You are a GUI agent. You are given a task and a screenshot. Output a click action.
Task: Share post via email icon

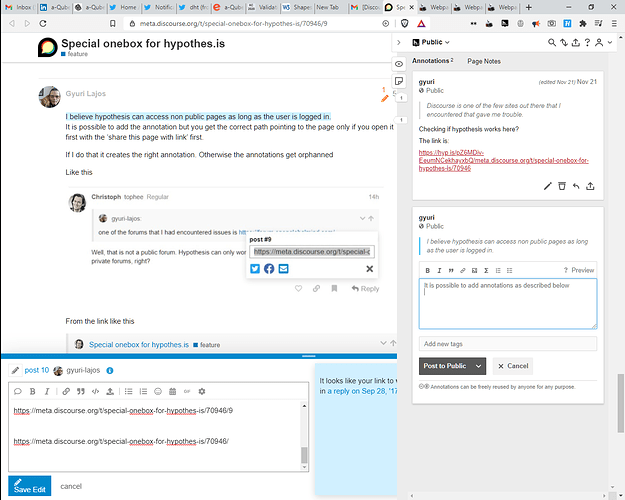pyautogui.click(x=283, y=269)
